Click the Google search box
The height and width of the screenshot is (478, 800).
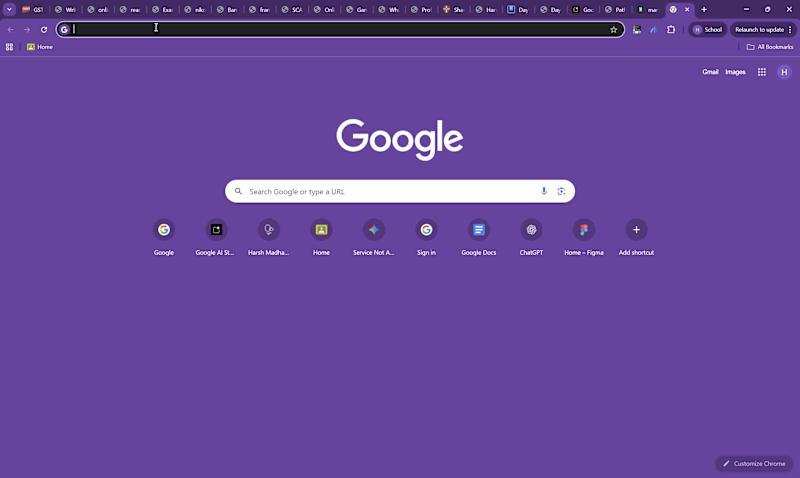[400, 191]
